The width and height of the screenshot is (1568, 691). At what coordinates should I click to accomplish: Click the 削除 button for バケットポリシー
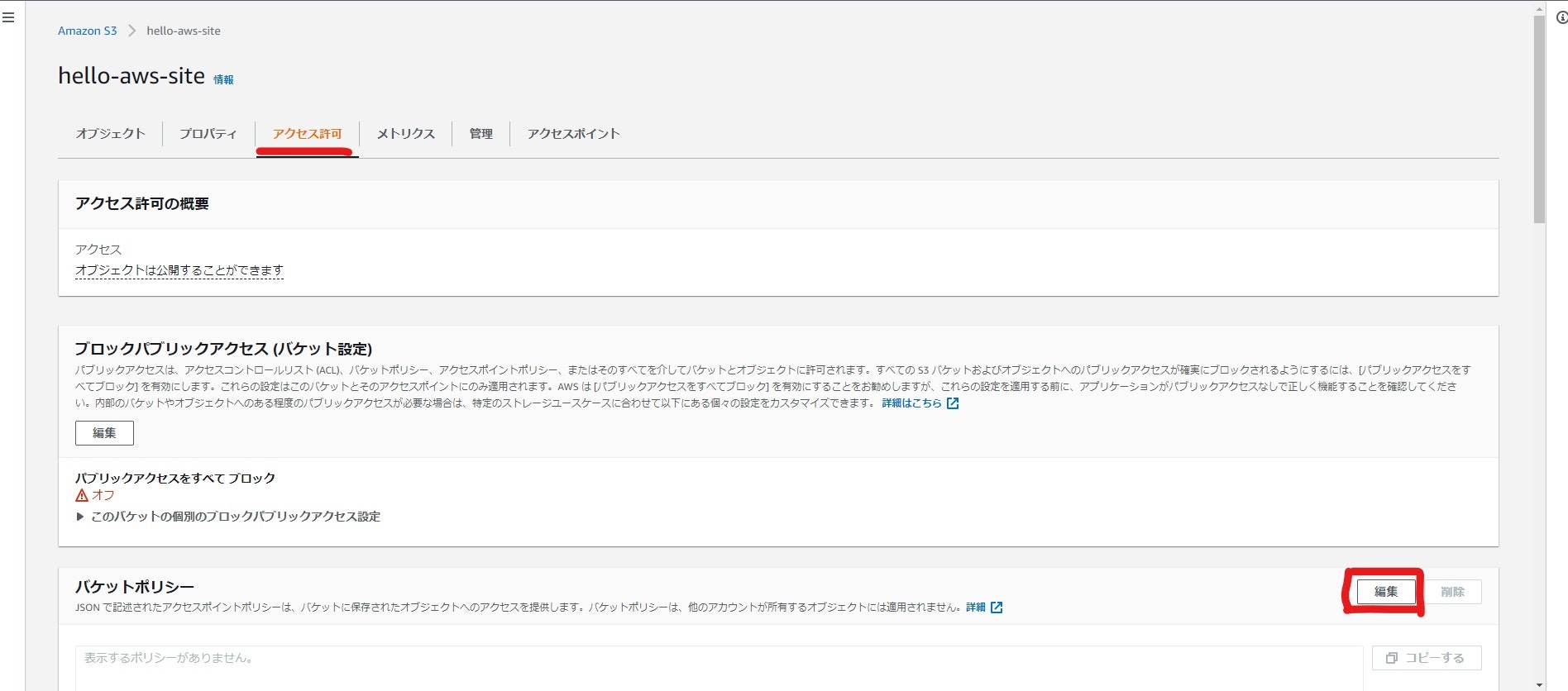coord(1452,592)
